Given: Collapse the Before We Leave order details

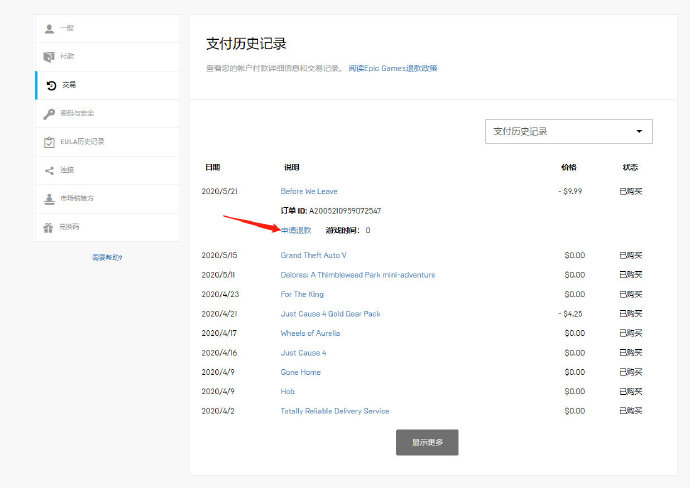Looking at the screenshot, I should pyautogui.click(x=308, y=190).
